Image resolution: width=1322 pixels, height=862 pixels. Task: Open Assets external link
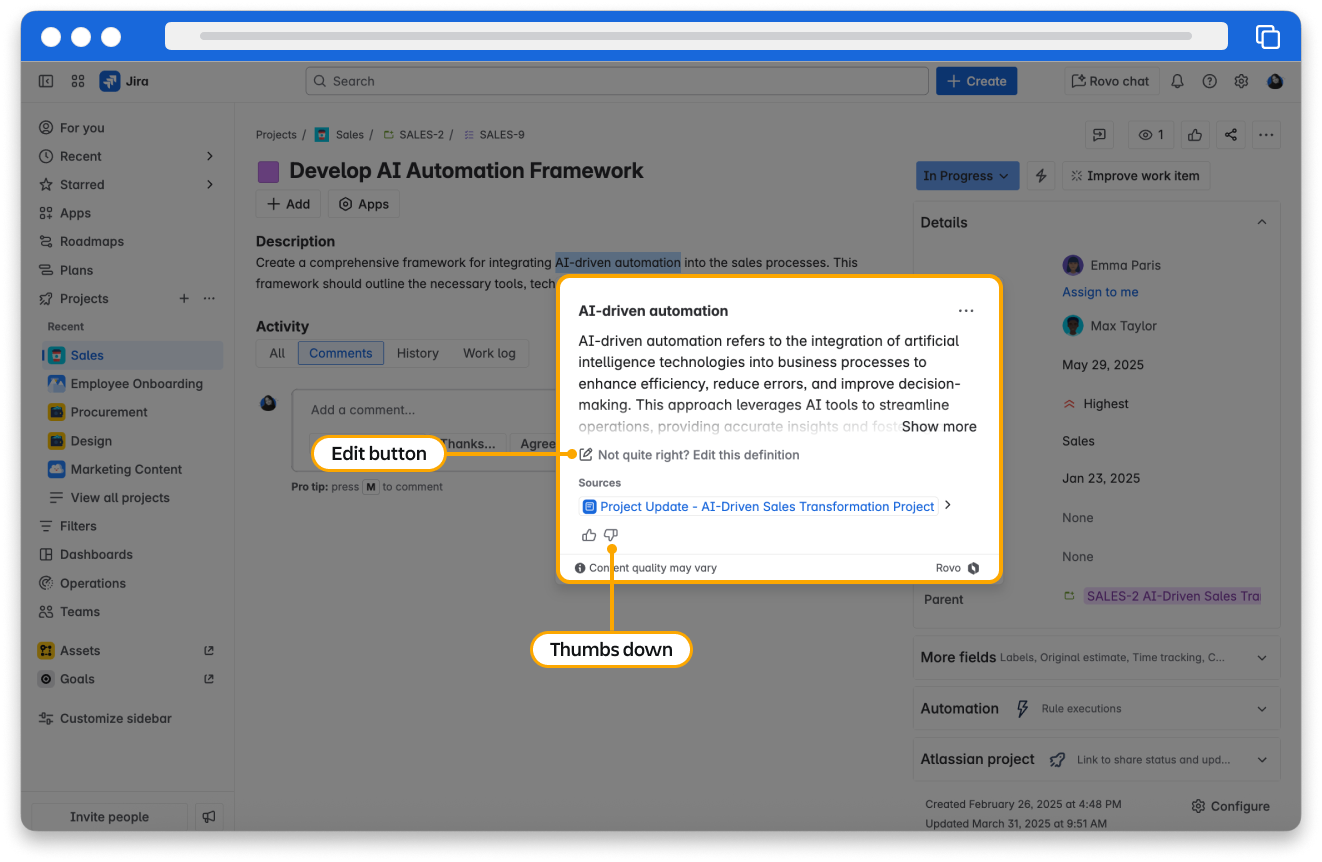point(209,650)
